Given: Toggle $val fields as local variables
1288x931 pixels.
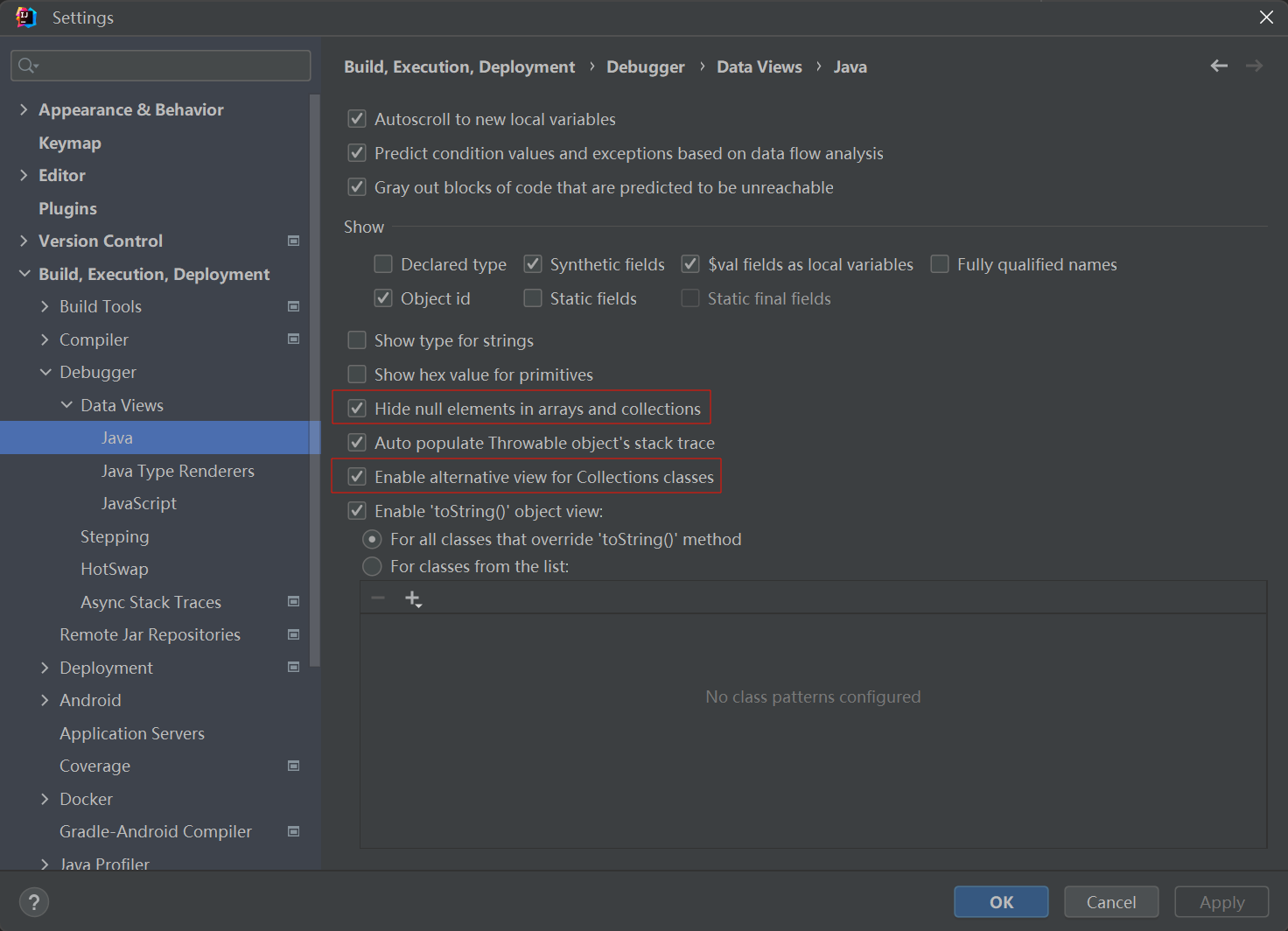Looking at the screenshot, I should click(x=690, y=263).
